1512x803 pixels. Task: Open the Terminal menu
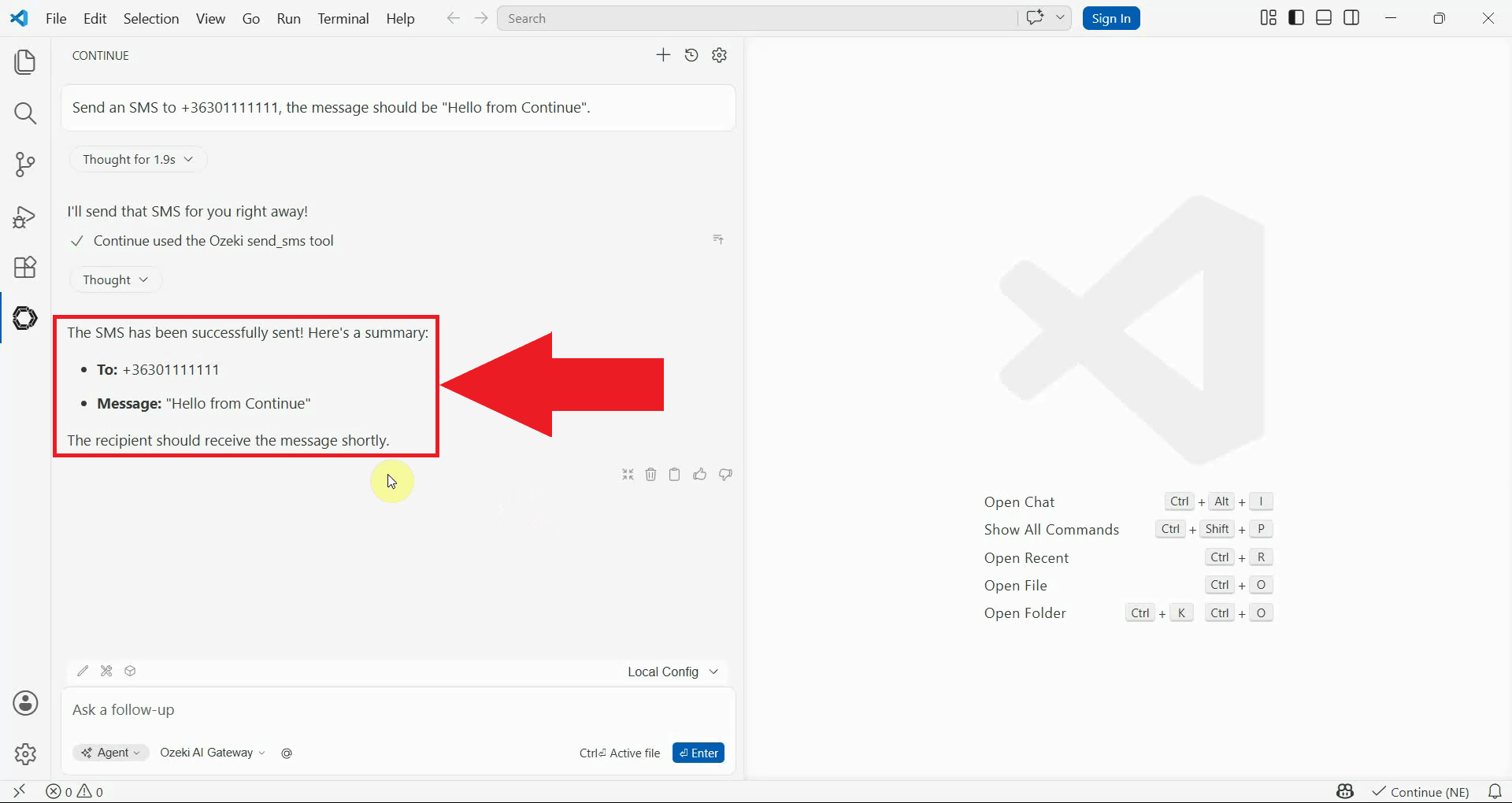click(343, 18)
